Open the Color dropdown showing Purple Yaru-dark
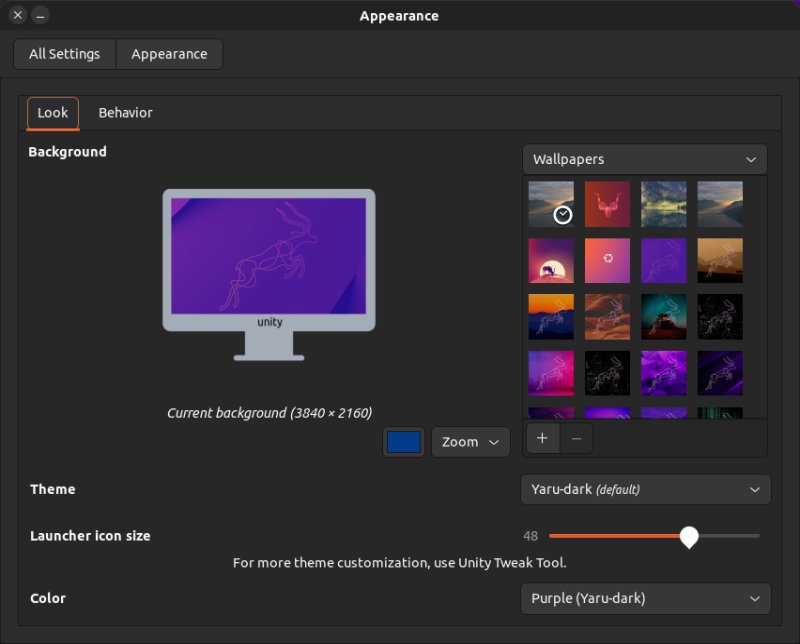 tap(645, 599)
